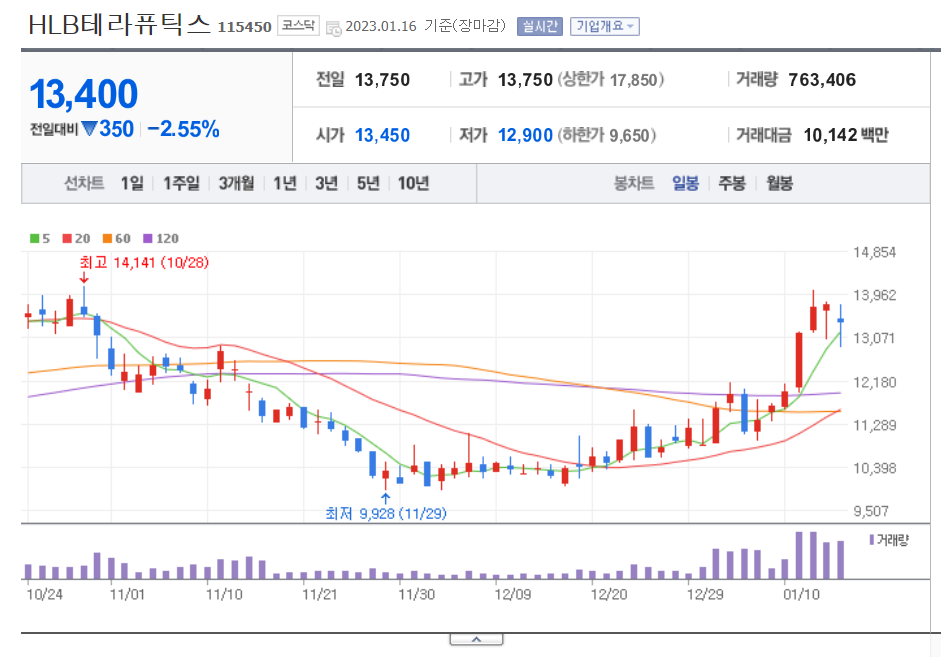The width and height of the screenshot is (941, 657).
Task: Select the 3년 line chart tab
Action: (x=326, y=183)
